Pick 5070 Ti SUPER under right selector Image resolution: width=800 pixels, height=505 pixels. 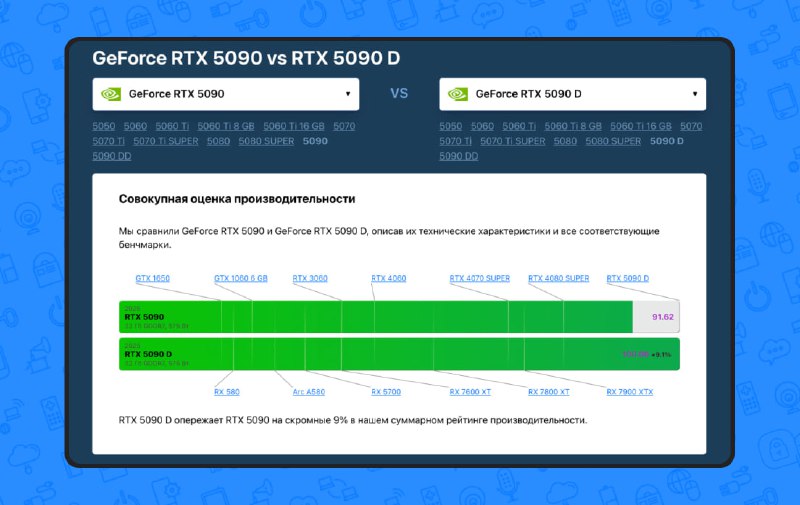point(513,141)
